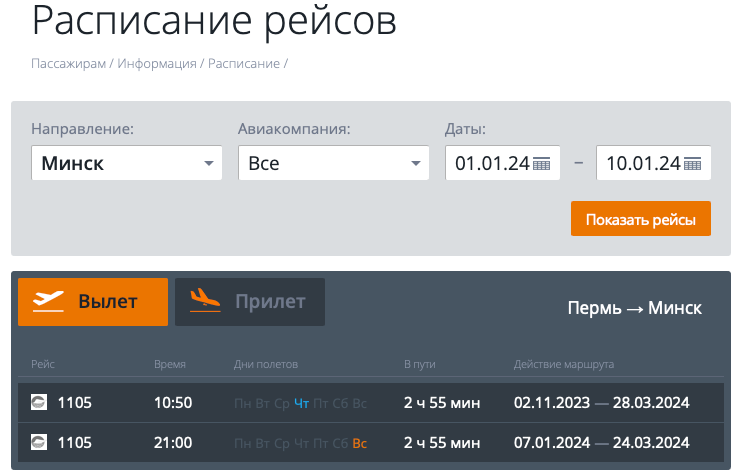Viewport: 735px width, 476px height.
Task: Open the Авиакомпания dropdown showing Все
Action: click(334, 163)
